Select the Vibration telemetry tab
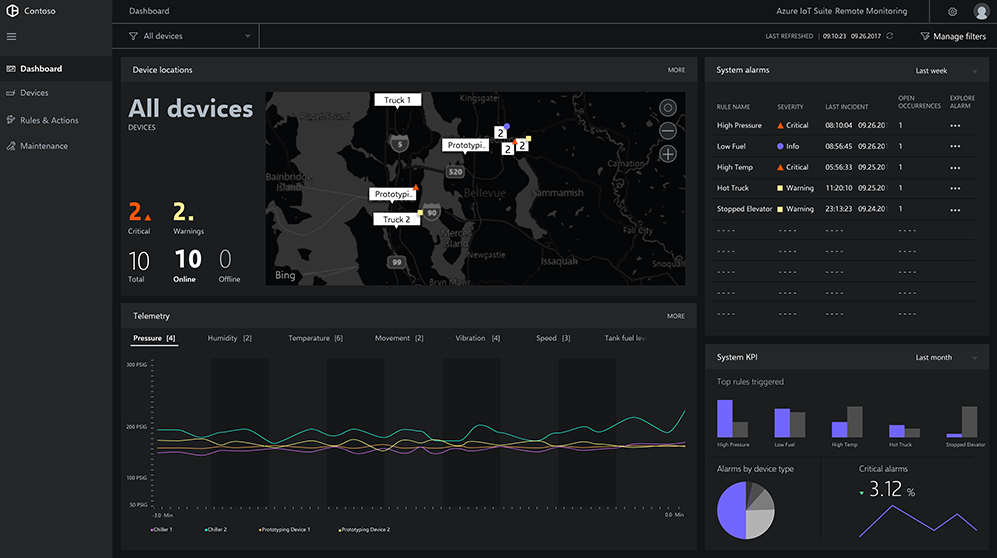The height and width of the screenshot is (558, 997). point(478,338)
